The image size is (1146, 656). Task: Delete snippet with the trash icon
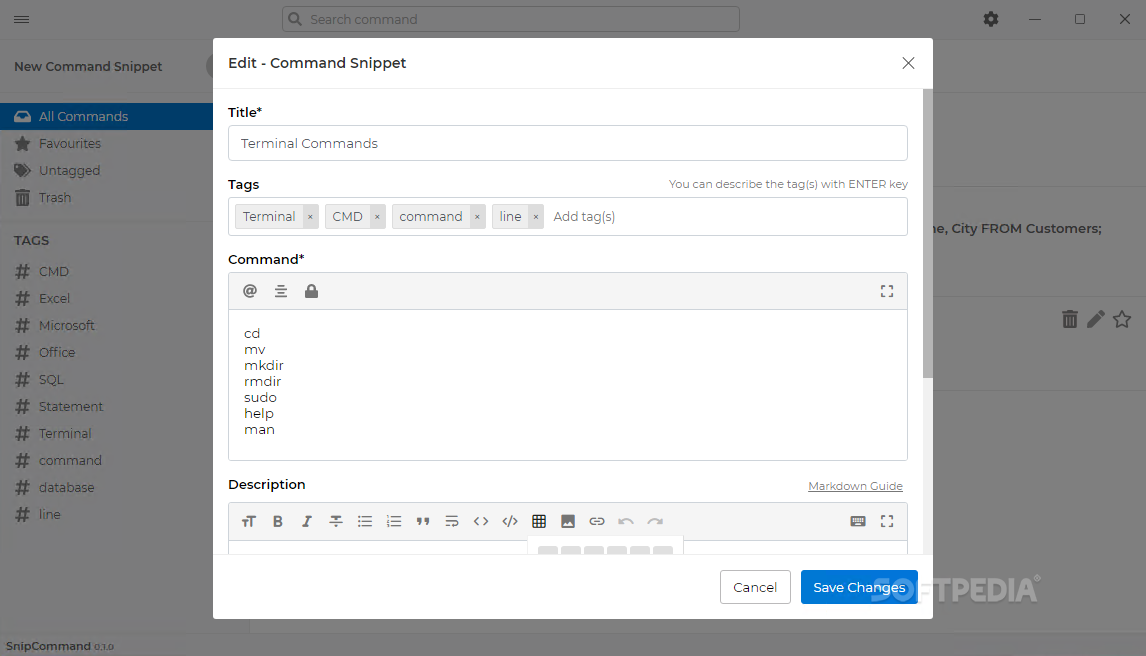point(1069,319)
